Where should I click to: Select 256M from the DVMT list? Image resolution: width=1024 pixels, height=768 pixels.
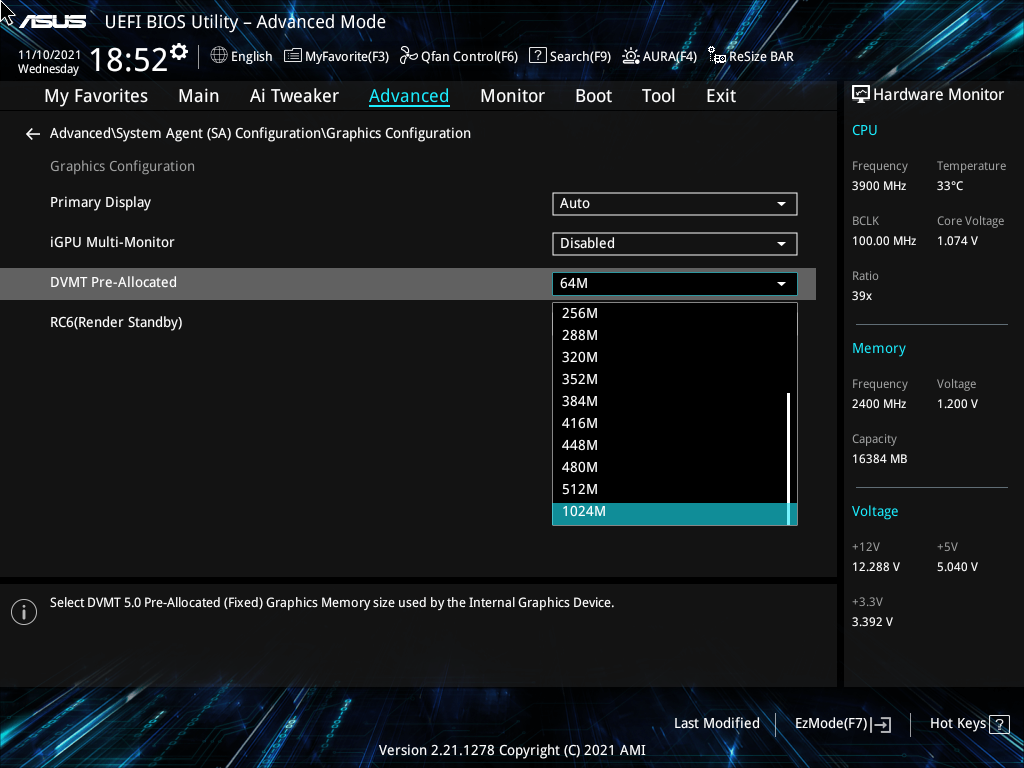[x=670, y=313]
